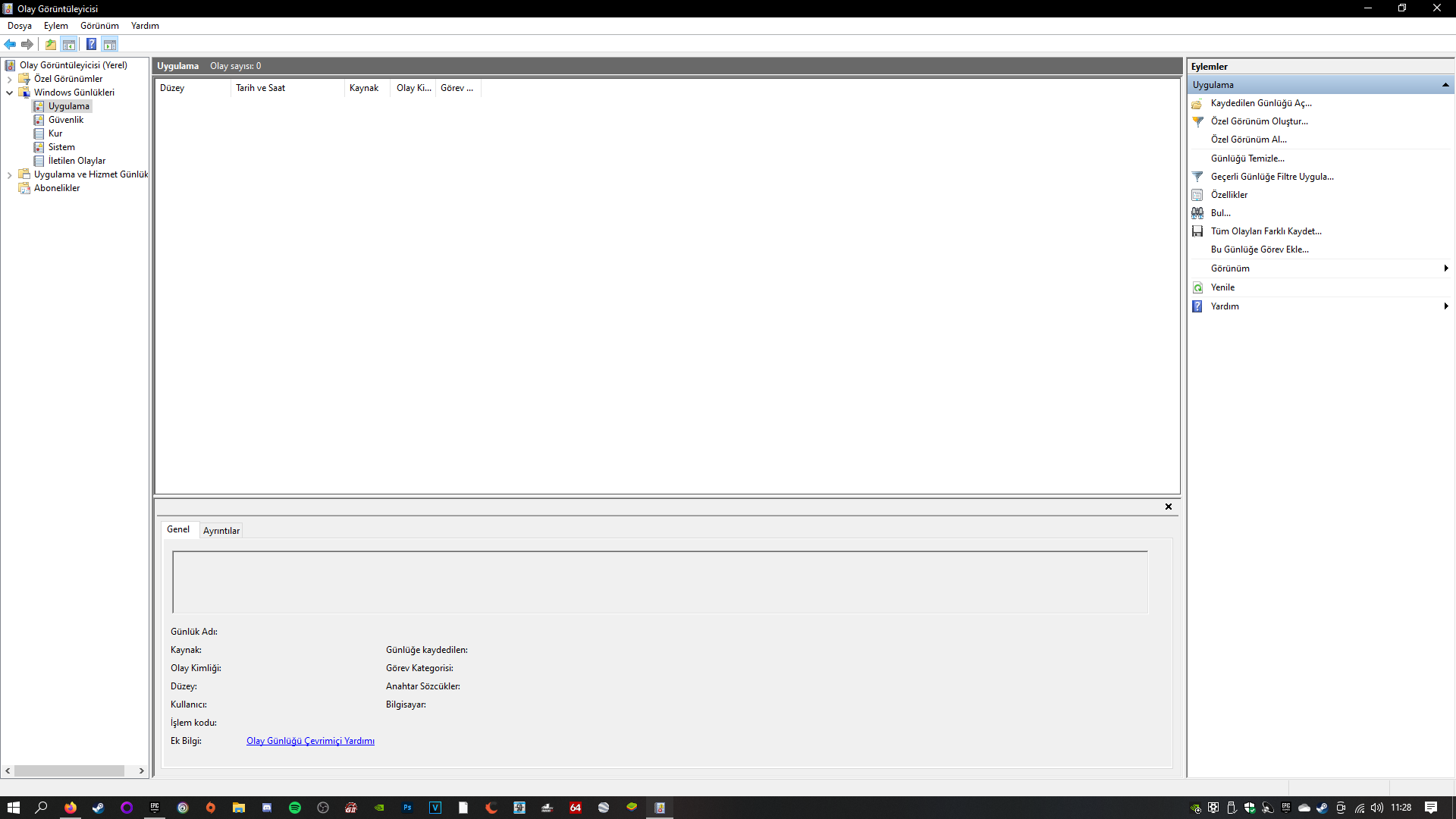
Task: Click inside the event description text box
Action: tap(660, 582)
